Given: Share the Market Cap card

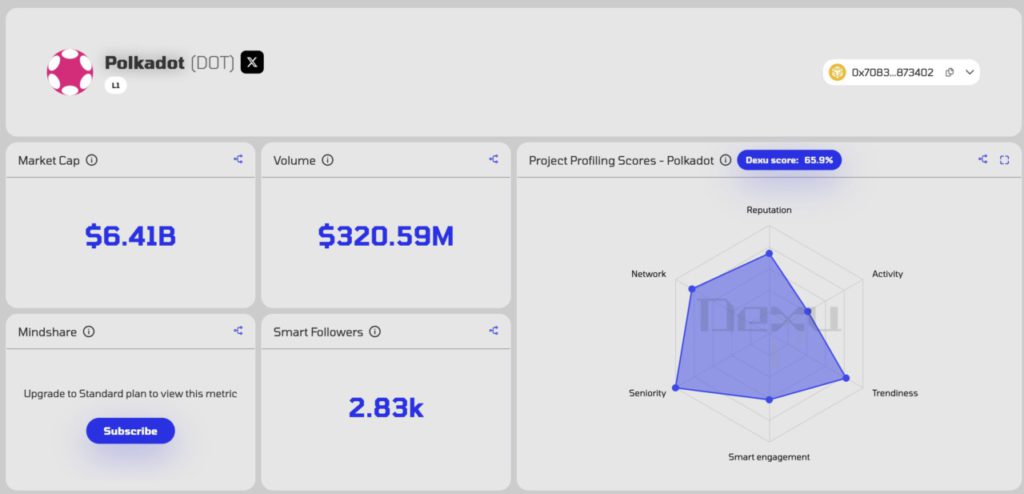Looking at the screenshot, I should coord(238,159).
